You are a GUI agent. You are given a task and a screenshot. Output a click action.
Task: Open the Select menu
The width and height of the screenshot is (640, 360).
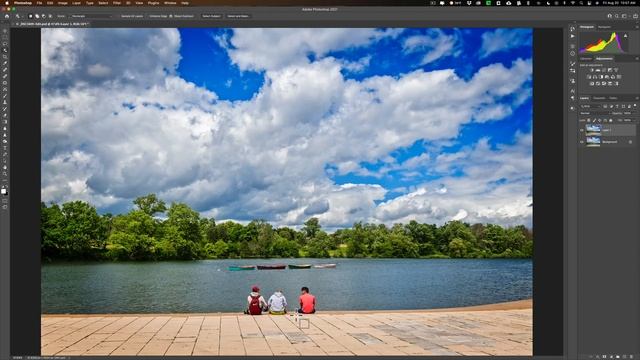pos(103,3)
